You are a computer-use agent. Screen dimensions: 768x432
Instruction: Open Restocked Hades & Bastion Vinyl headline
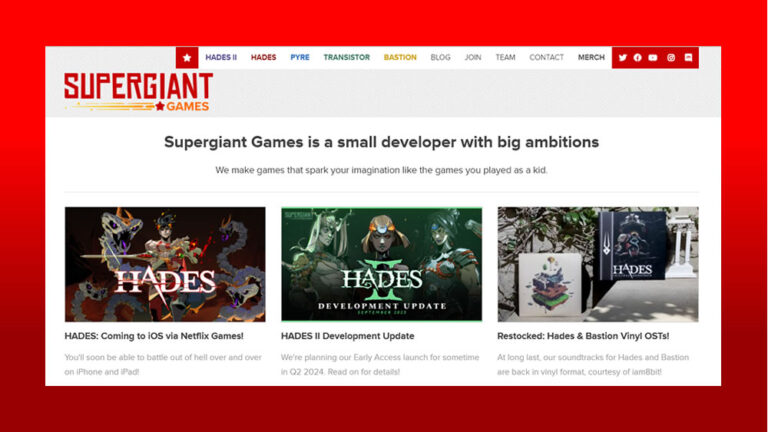583,336
